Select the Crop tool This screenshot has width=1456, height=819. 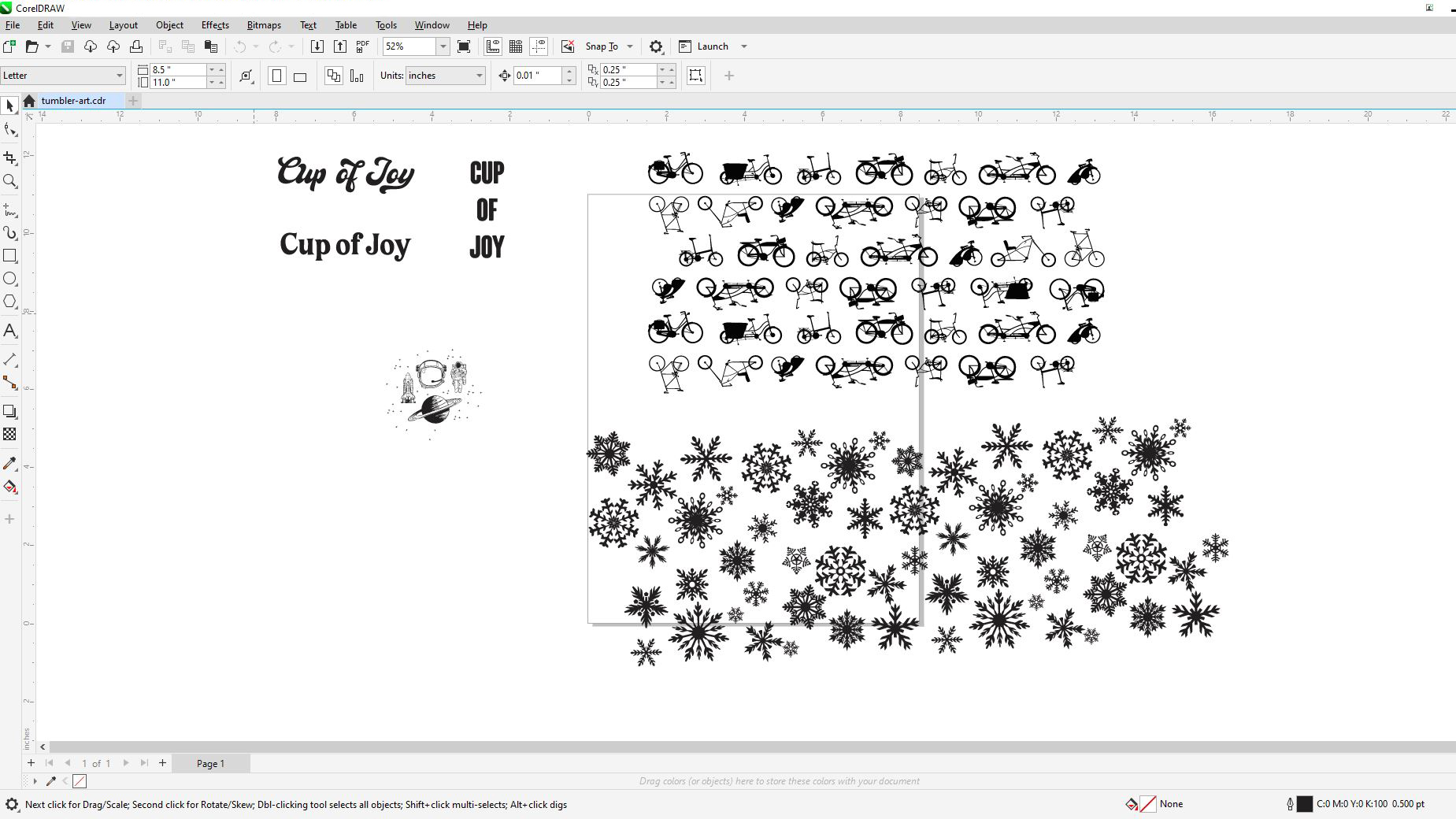coord(10,157)
